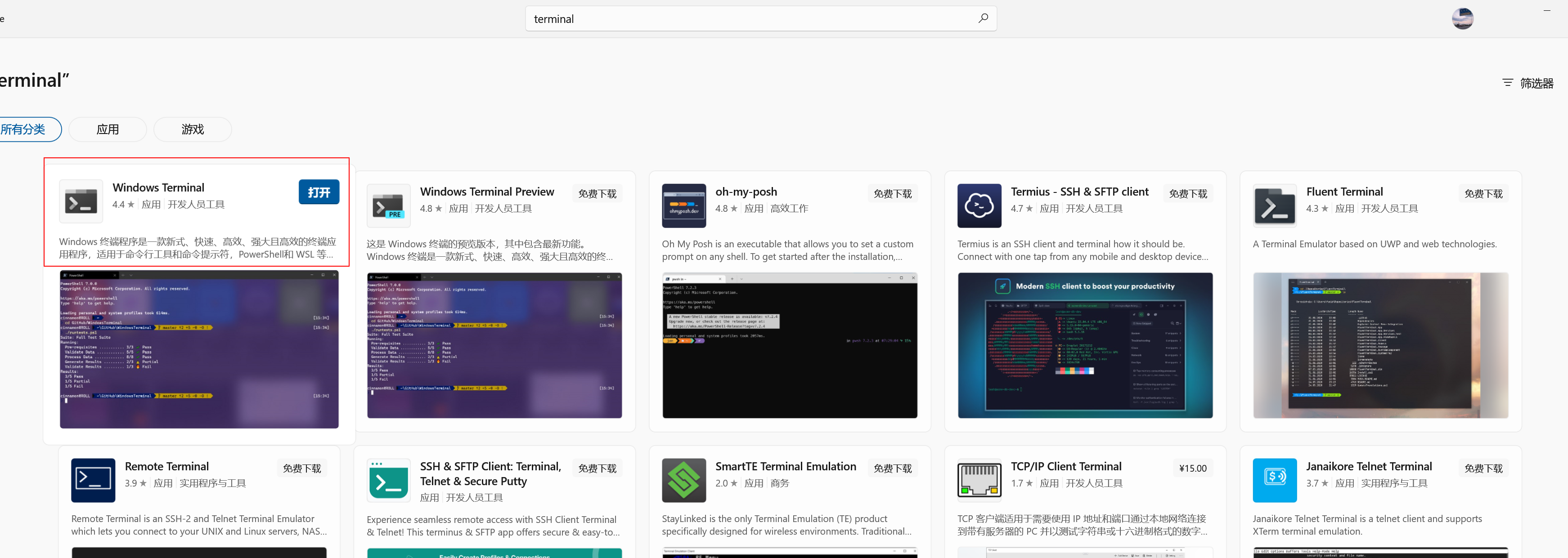The image size is (1568, 558).
Task: Click the Windows Terminal title text
Action: point(158,187)
